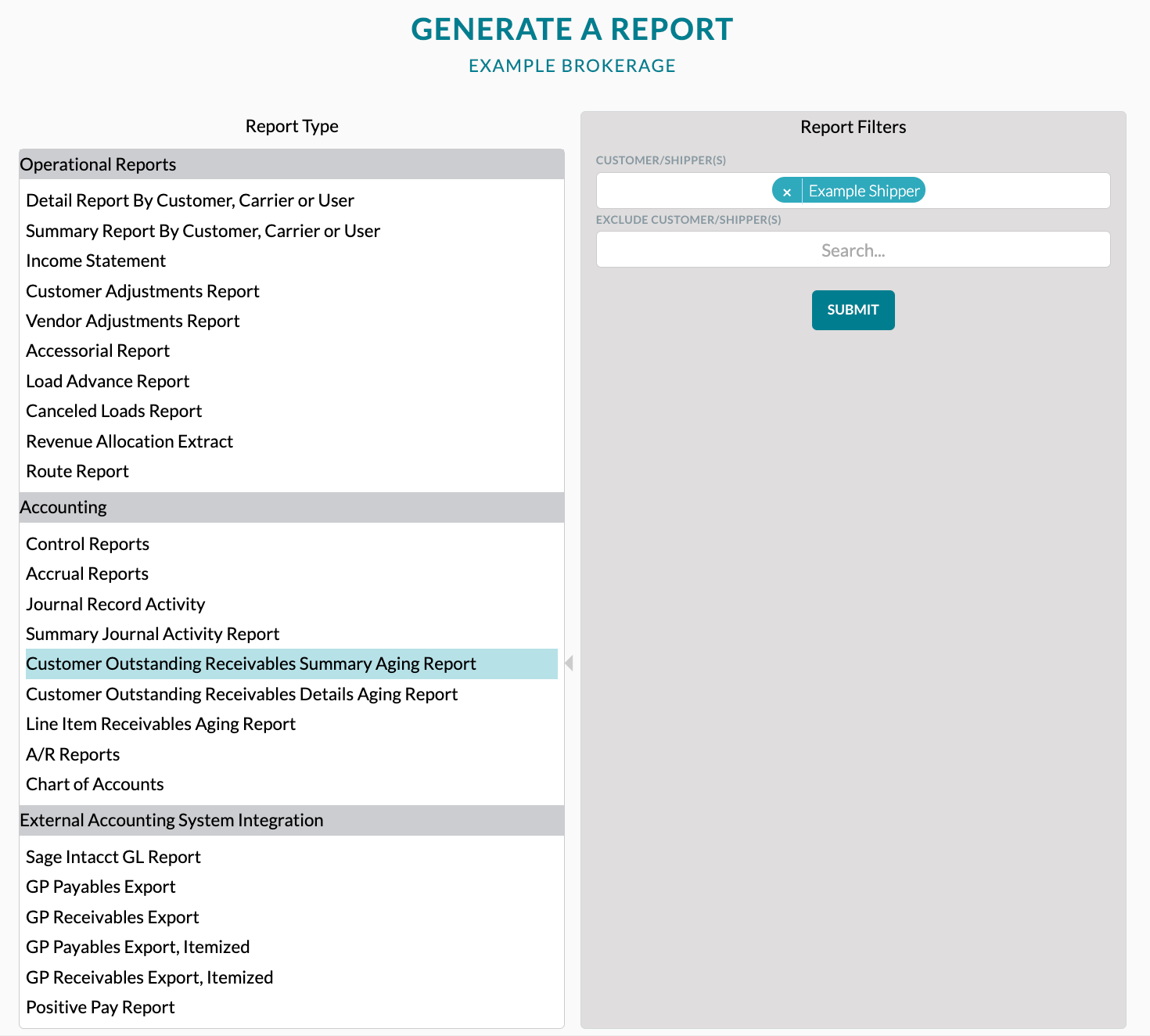1150x1036 pixels.
Task: Select GP Payables Export
Action: coord(101,887)
